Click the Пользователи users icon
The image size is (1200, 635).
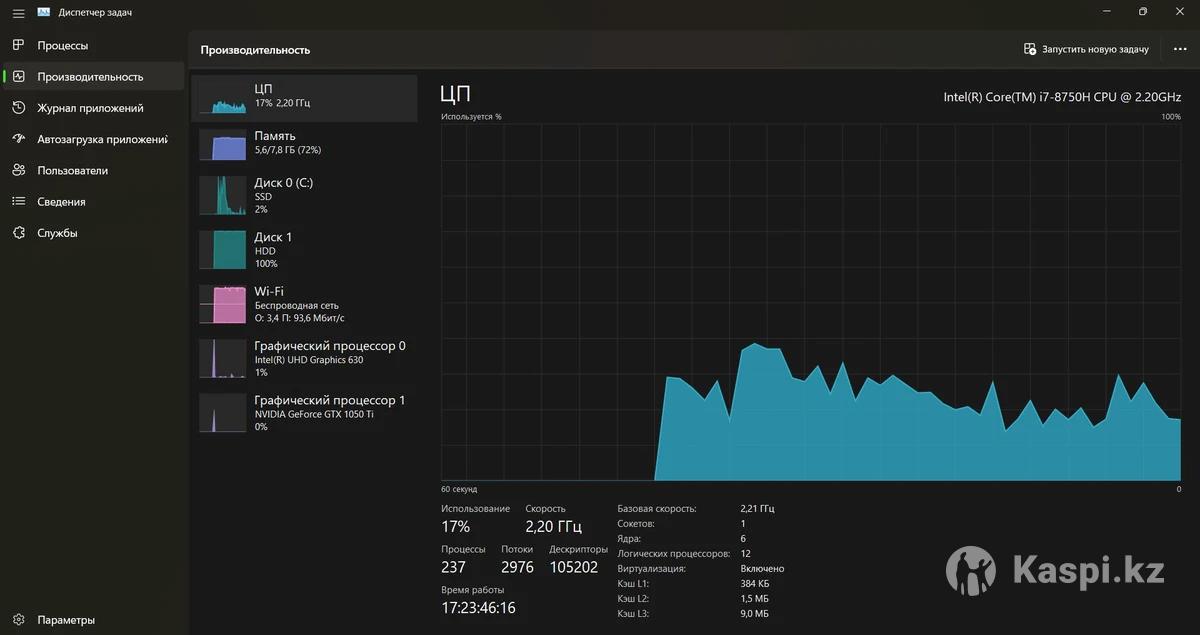point(18,170)
